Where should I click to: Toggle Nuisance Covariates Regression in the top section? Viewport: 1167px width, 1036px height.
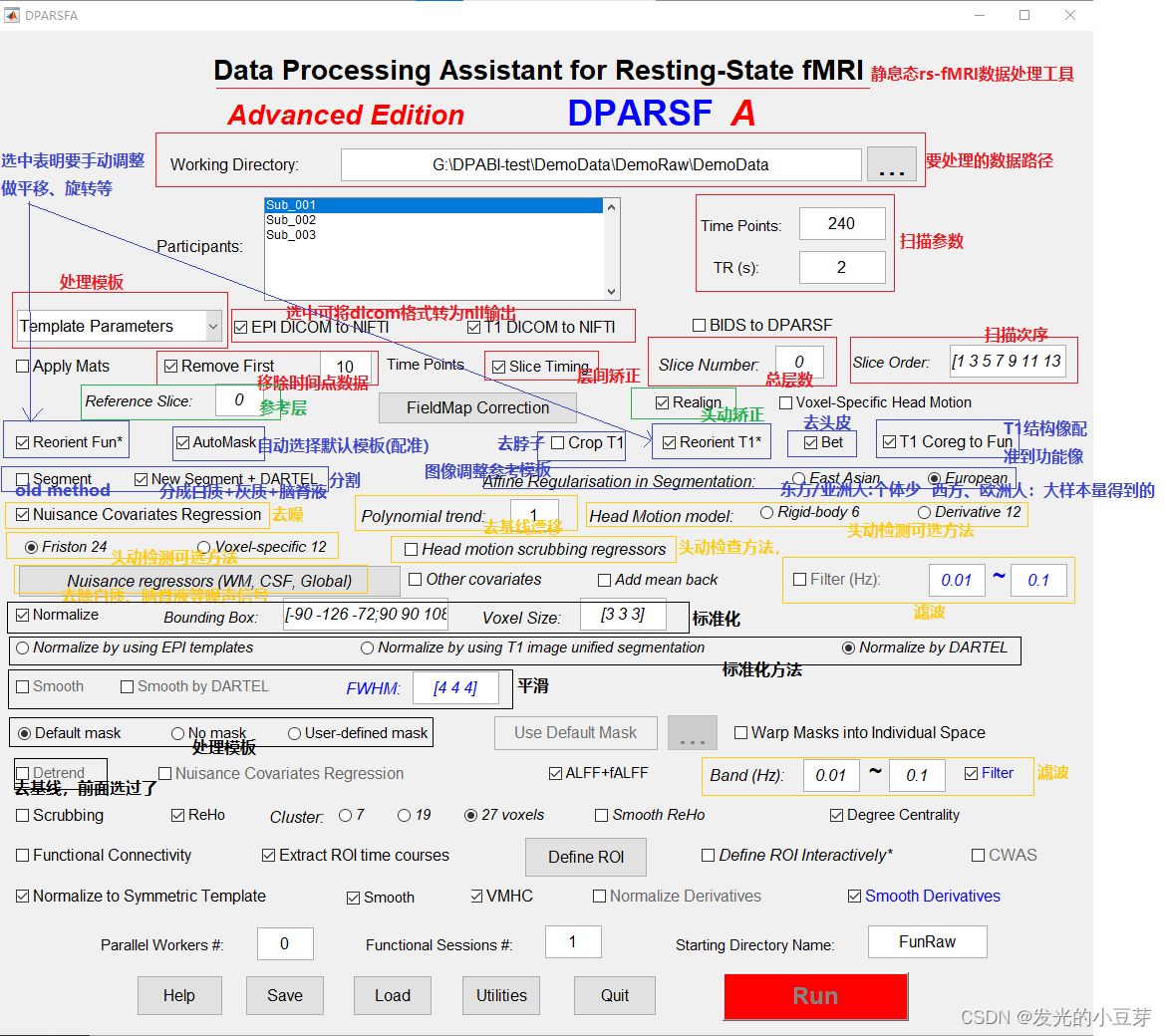22,515
